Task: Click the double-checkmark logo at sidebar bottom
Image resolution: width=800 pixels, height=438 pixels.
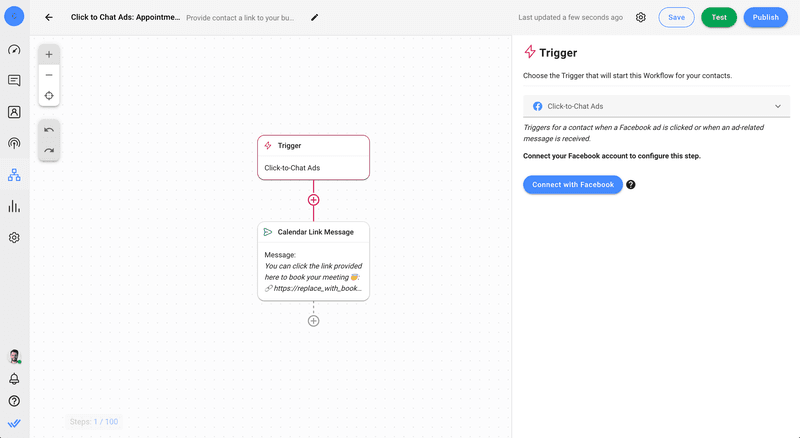Action: click(14, 423)
